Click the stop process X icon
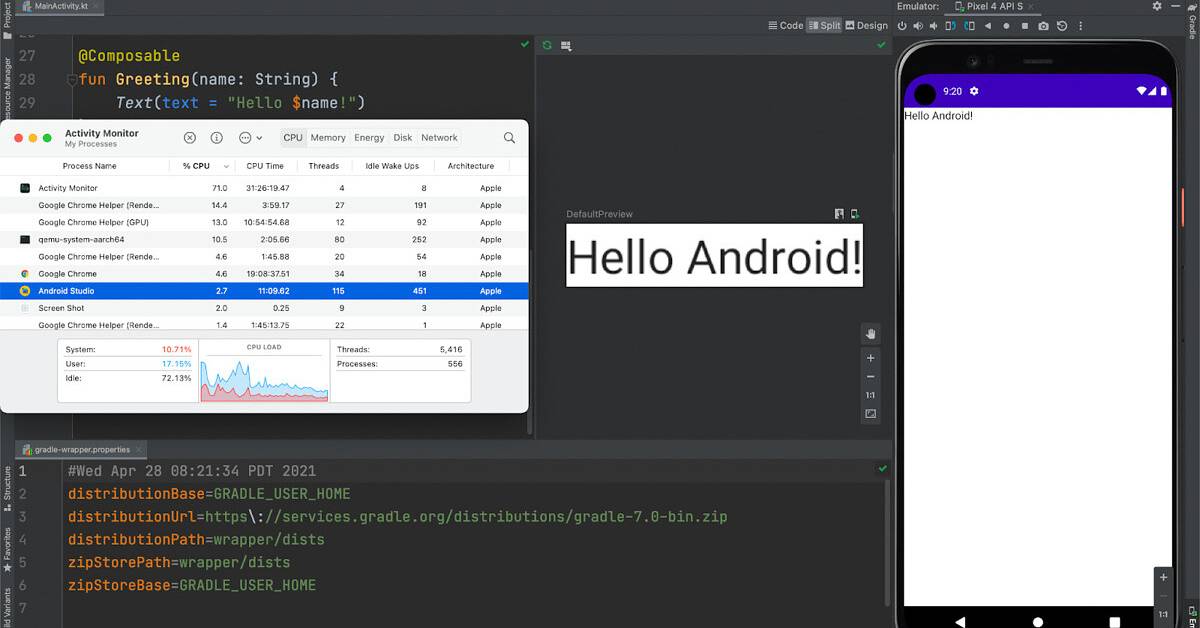 click(x=190, y=138)
